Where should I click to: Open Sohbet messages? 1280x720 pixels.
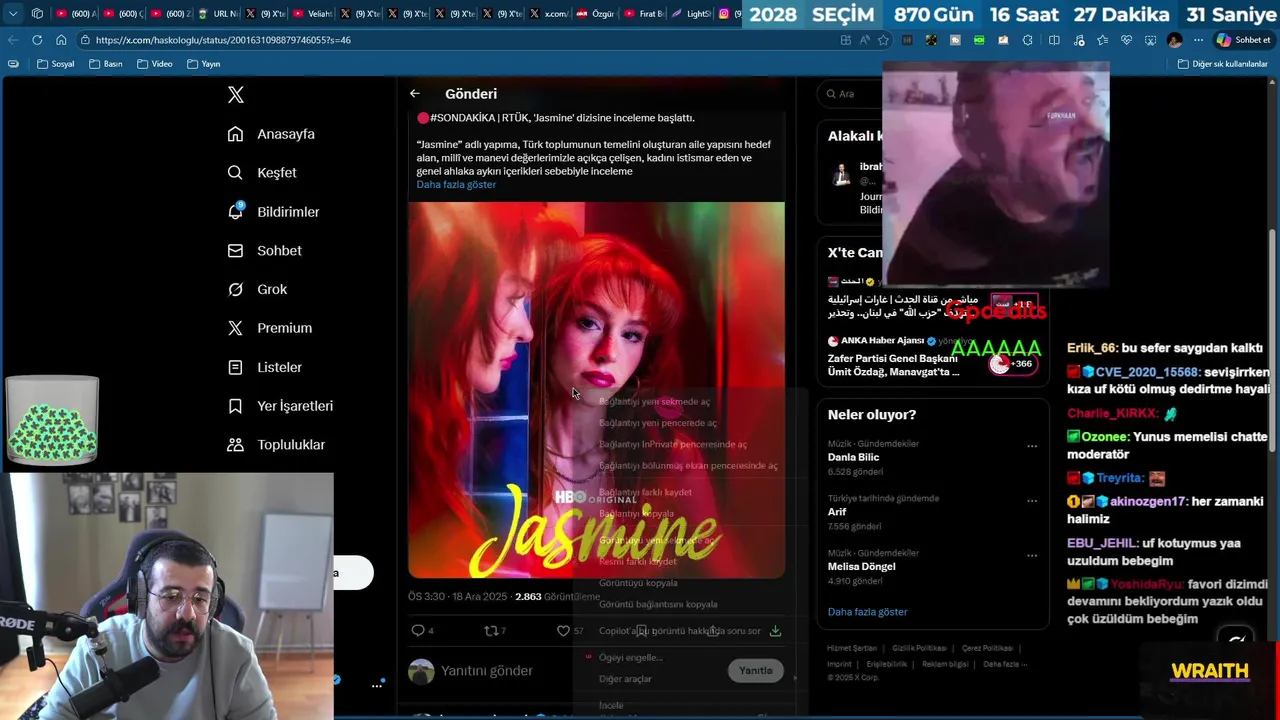[x=265, y=251]
